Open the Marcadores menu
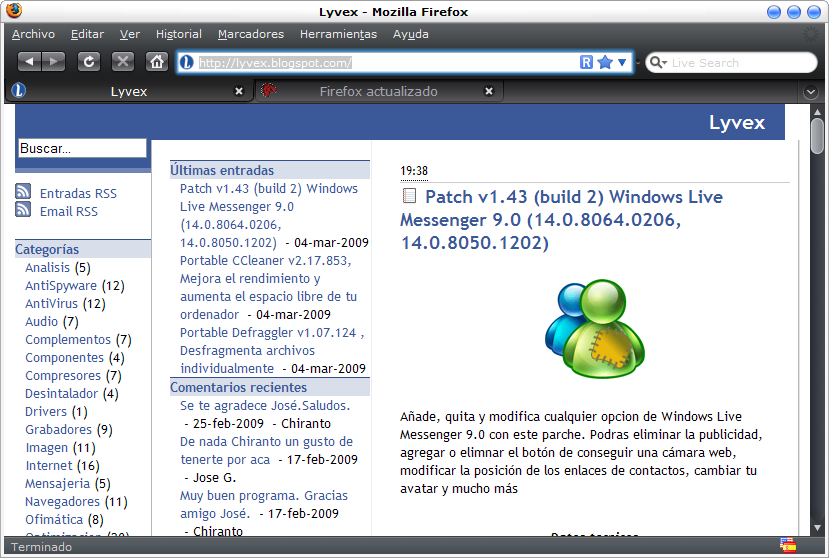Screen dimensions: 829x558 250,34
